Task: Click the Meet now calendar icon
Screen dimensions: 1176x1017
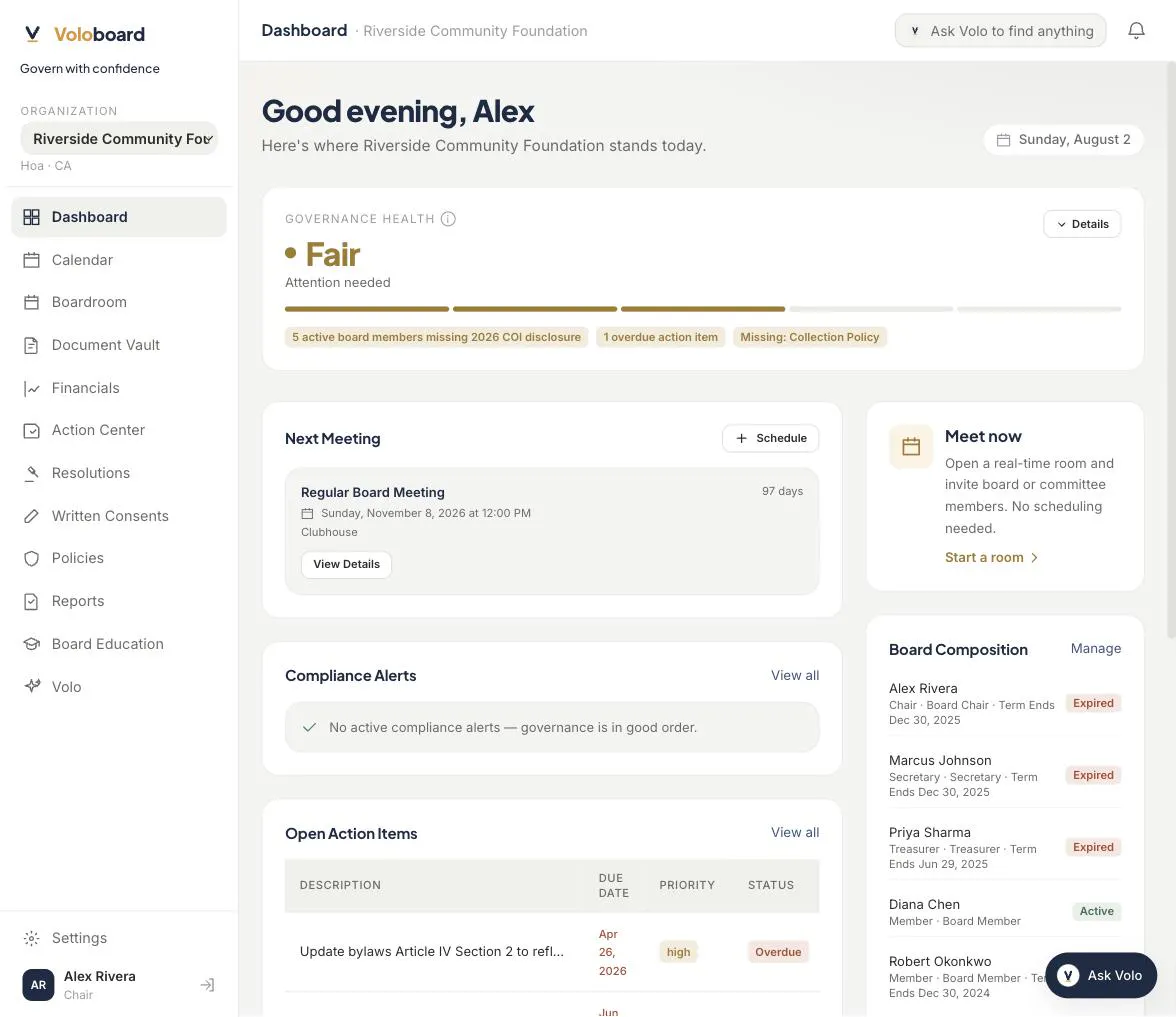Action: pos(910,446)
